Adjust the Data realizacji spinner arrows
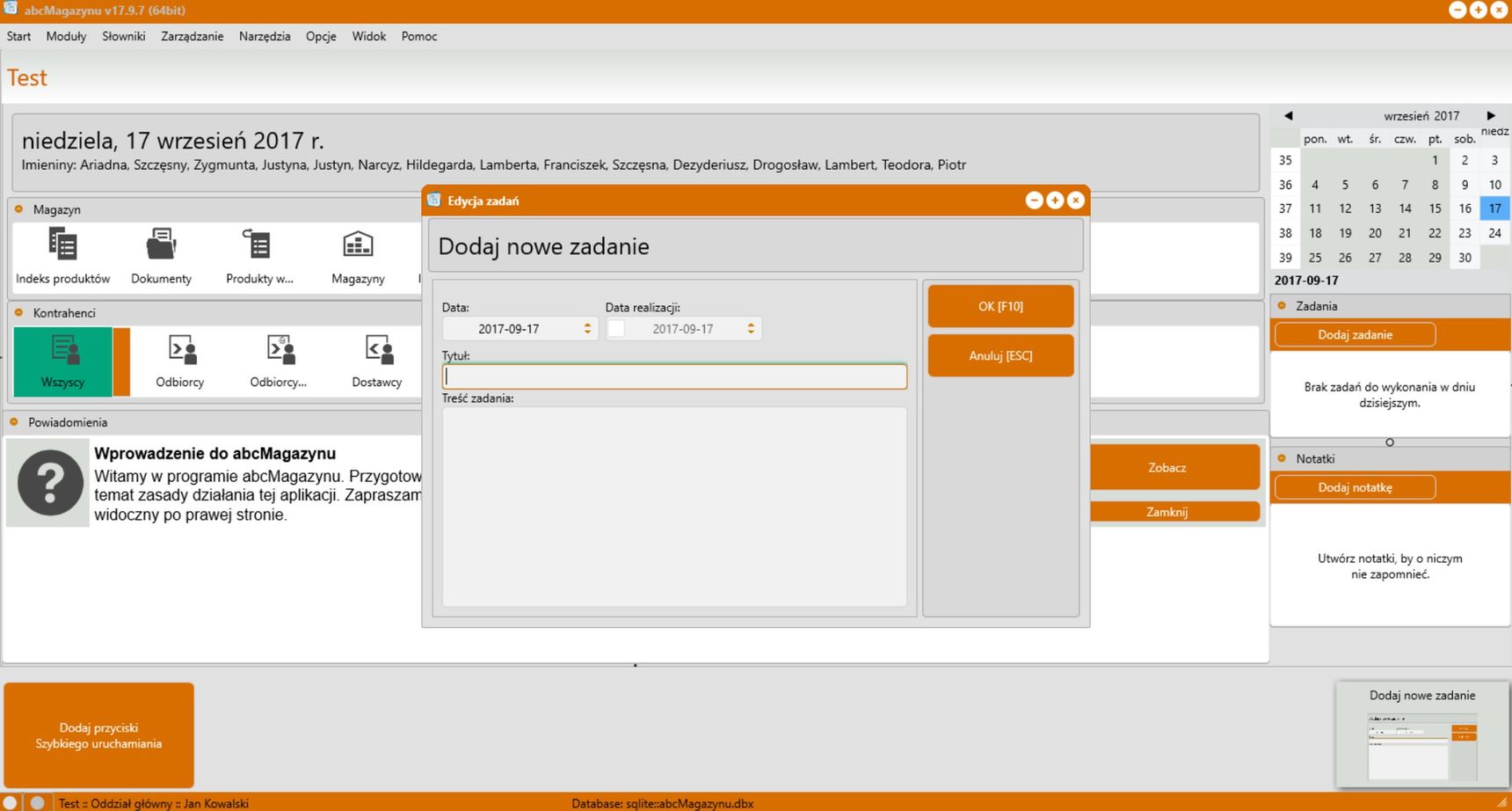1512x811 pixels. (751, 328)
